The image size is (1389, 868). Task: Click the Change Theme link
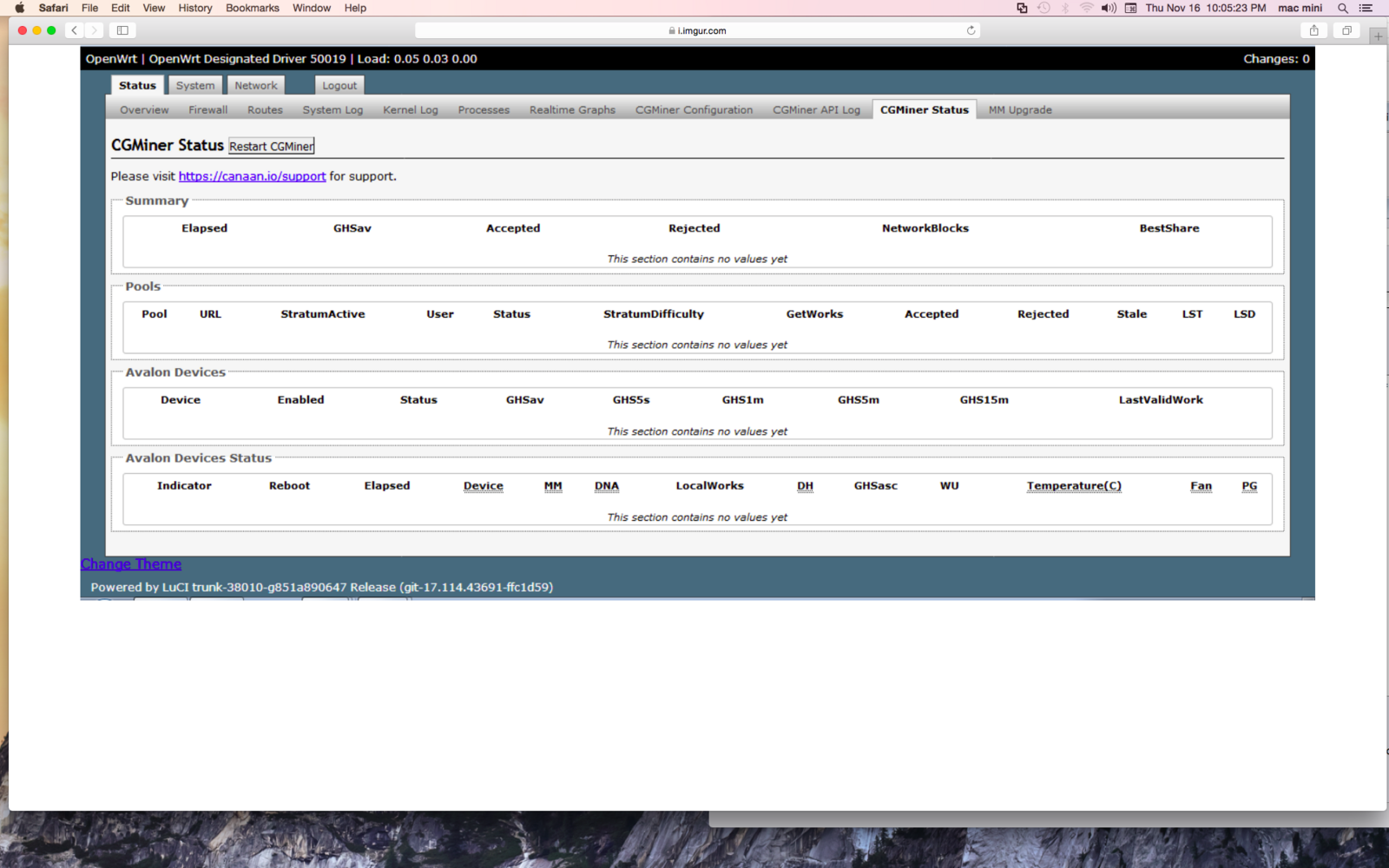[x=131, y=564]
